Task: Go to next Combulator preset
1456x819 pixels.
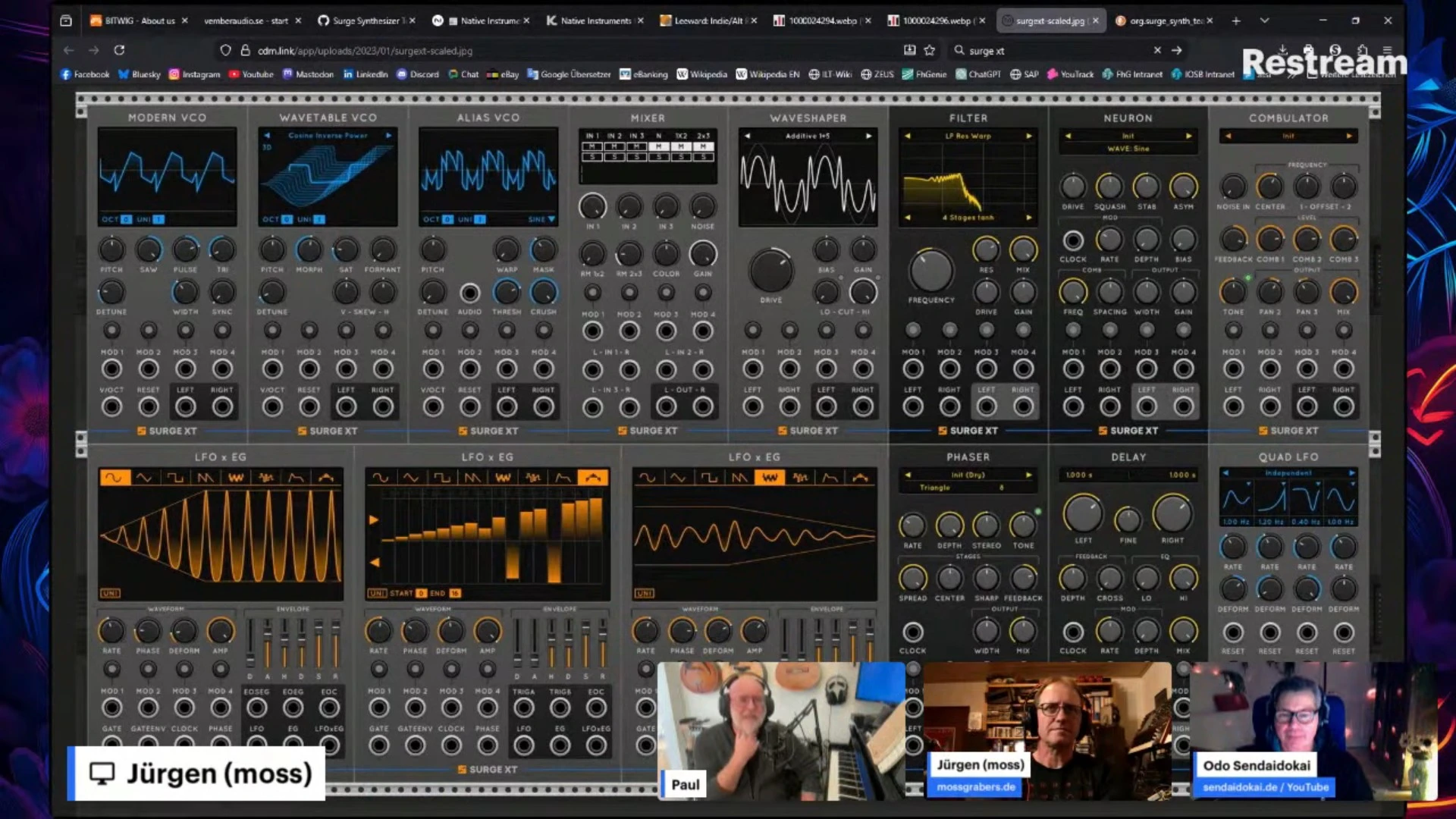Action: (1349, 136)
